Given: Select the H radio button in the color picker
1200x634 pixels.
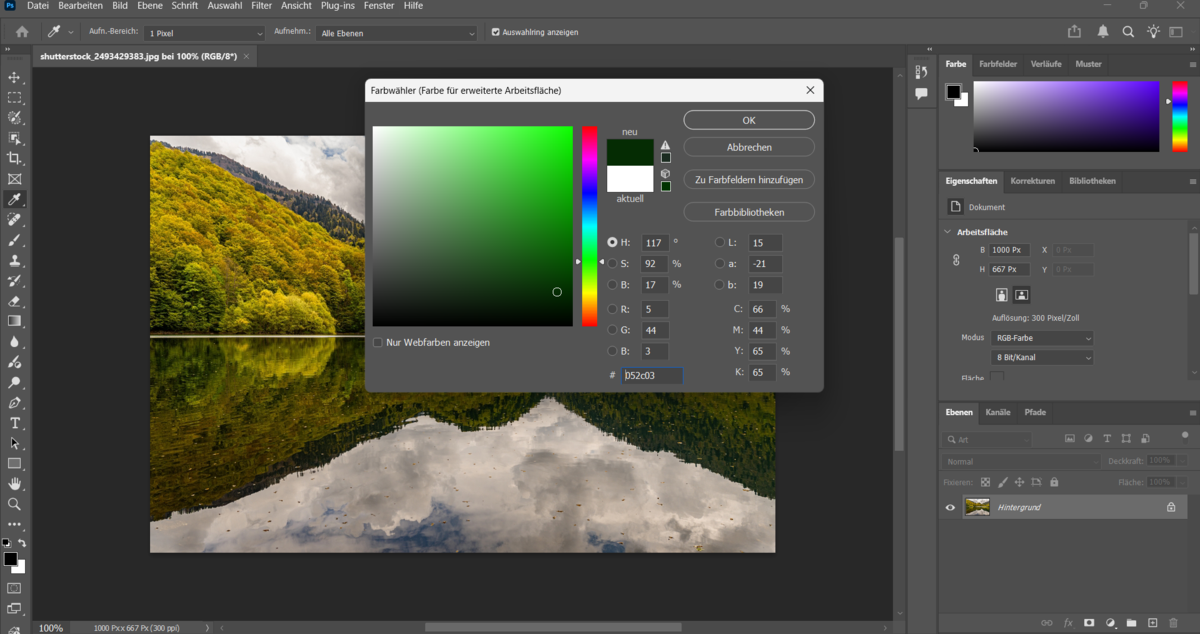Looking at the screenshot, I should [610, 242].
